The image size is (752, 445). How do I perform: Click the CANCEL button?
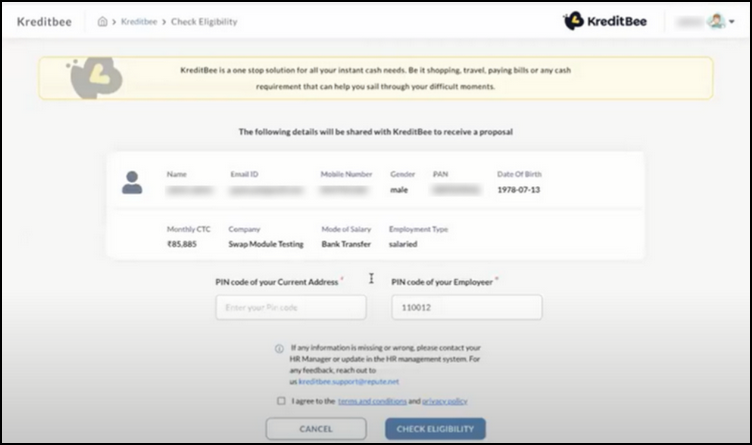(x=316, y=429)
